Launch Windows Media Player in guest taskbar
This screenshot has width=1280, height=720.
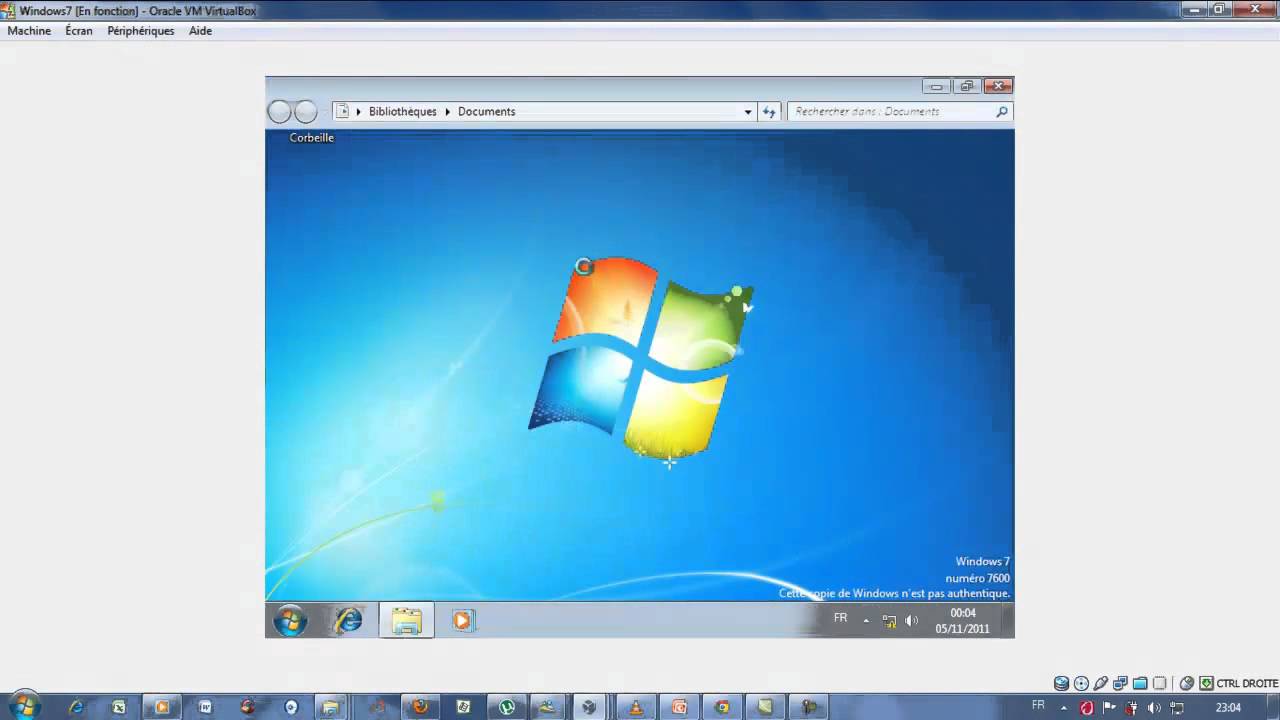[462, 620]
